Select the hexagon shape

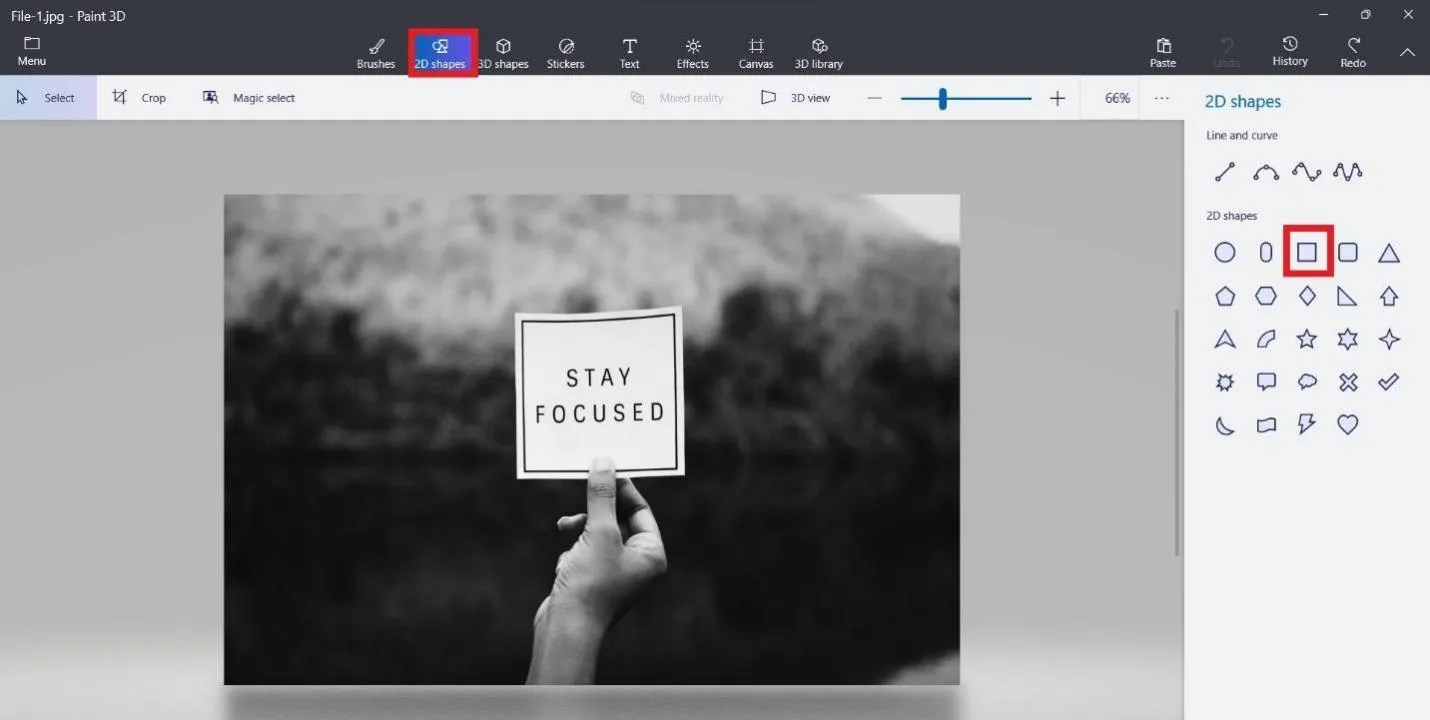click(1265, 296)
